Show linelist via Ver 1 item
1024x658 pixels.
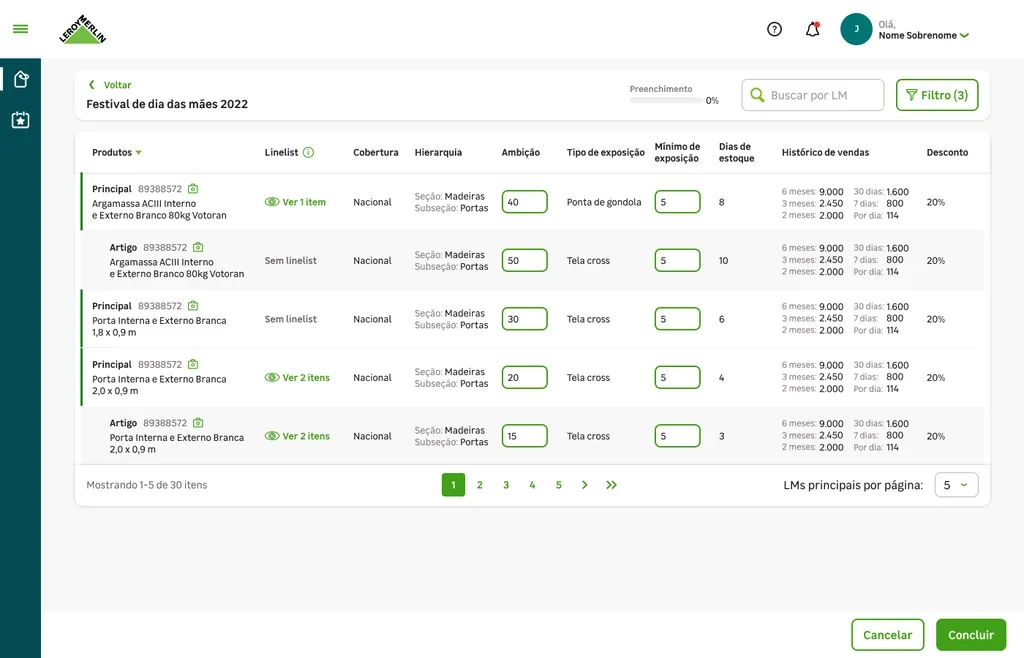(x=295, y=202)
